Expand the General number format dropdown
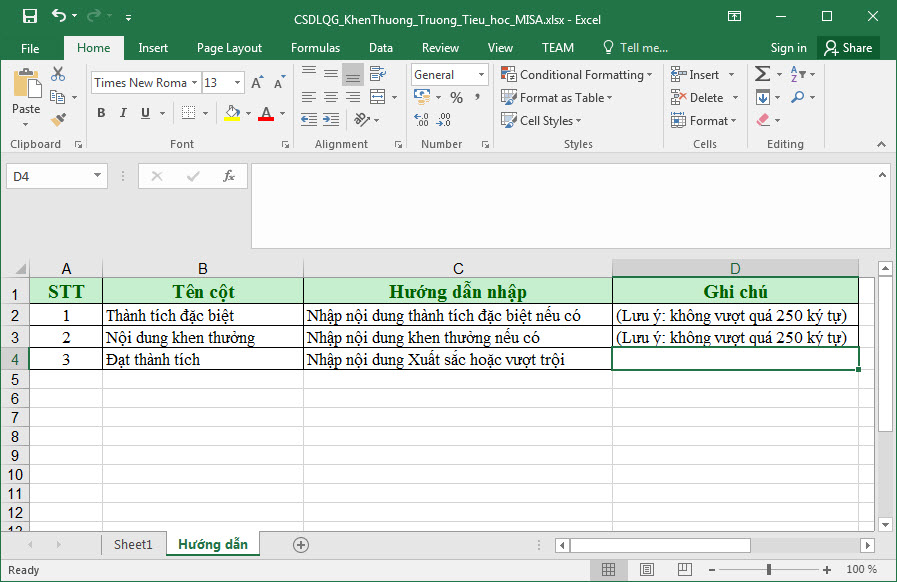This screenshot has width=897, height=582. (481, 75)
